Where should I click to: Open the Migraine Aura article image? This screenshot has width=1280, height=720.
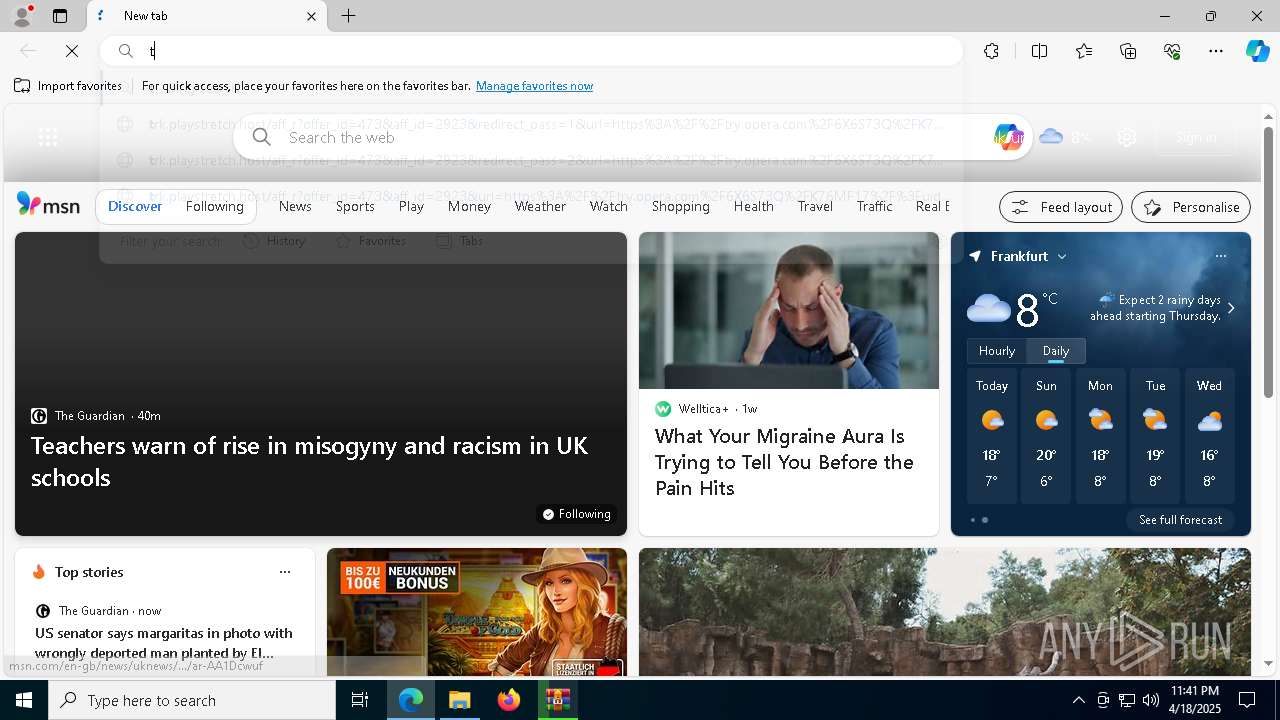pos(789,310)
